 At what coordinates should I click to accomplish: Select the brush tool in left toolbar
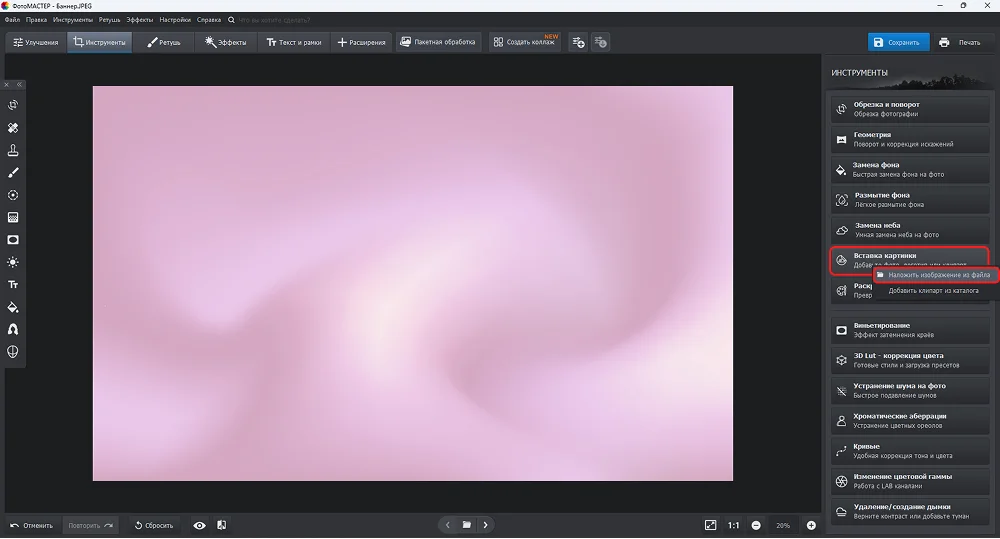point(13,173)
